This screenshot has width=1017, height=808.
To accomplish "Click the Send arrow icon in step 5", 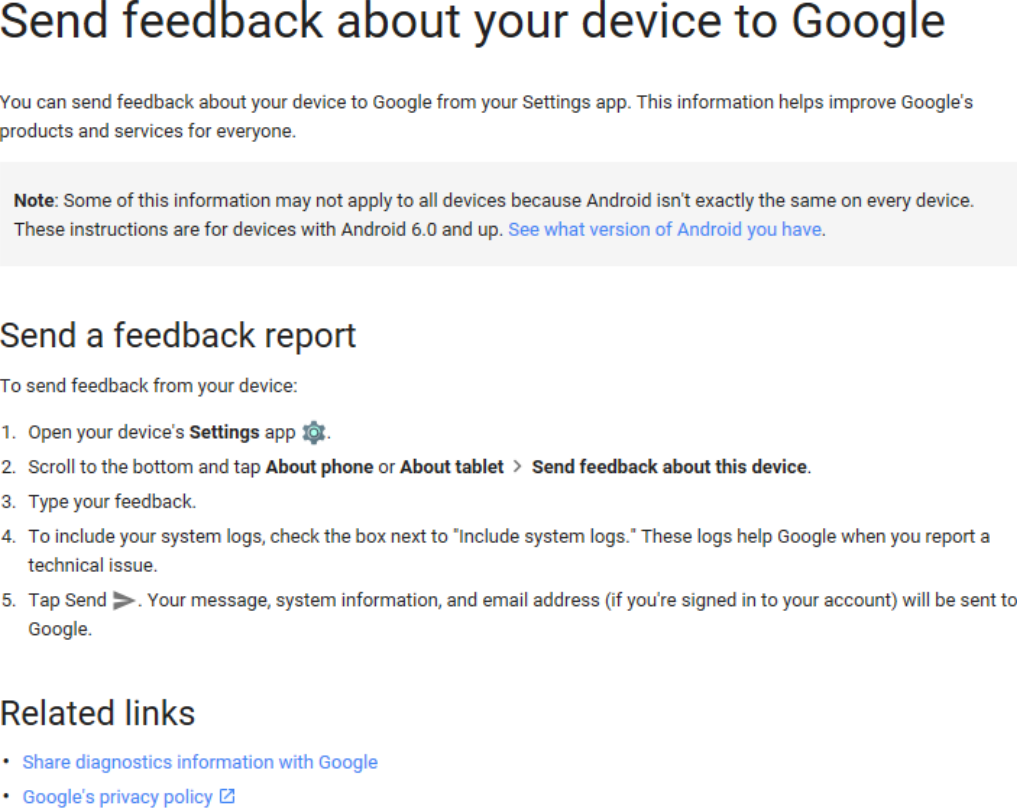I will pyautogui.click(x=123, y=600).
